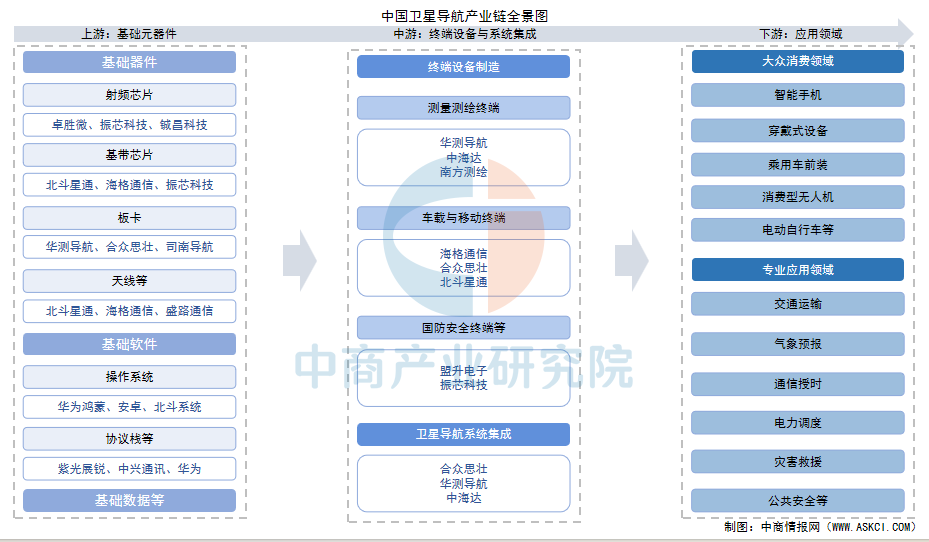
Task: Click the 车载与移动终端 box
Action: click(463, 218)
